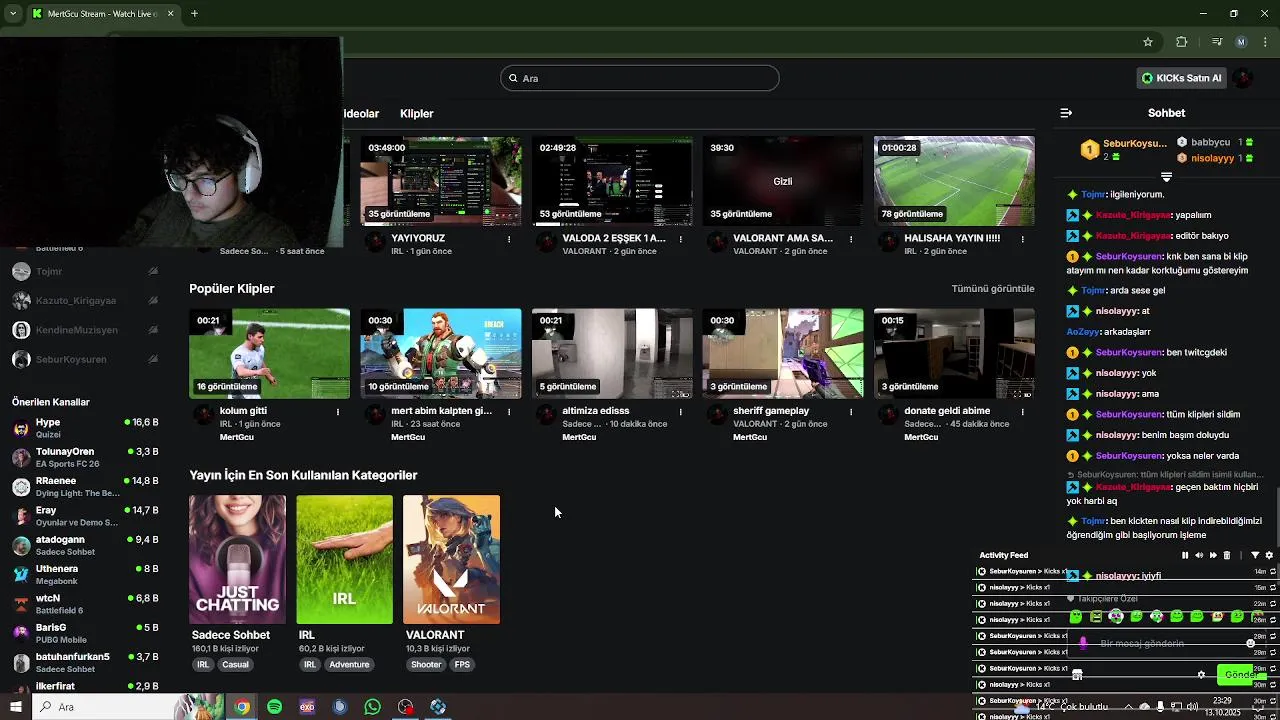The width and height of the screenshot is (1280, 720).
Task: Switch to the Videolar tab
Action: [361, 114]
